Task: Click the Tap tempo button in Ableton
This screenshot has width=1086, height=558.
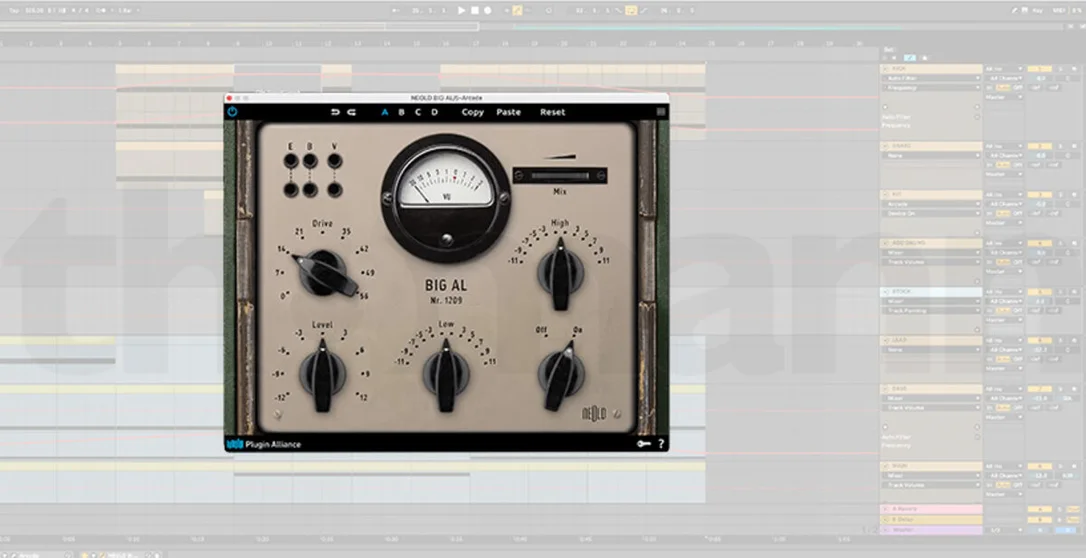Action: click(x=14, y=10)
